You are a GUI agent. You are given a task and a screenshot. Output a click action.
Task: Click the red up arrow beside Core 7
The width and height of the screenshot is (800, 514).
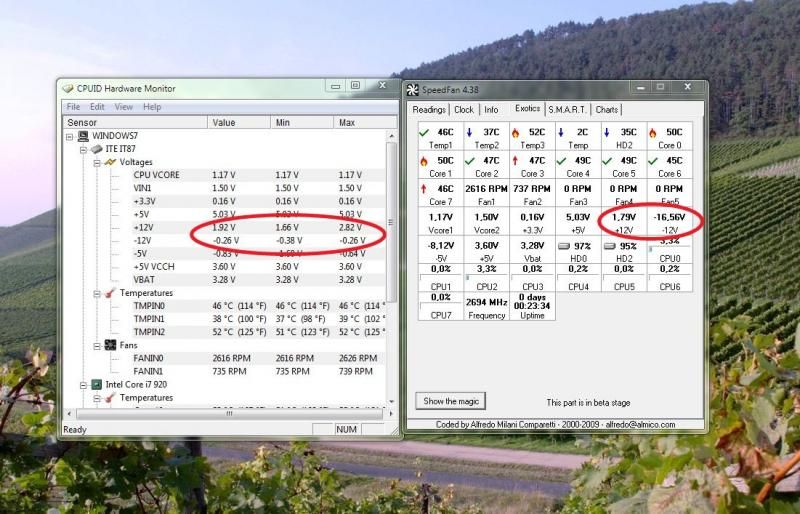(x=423, y=189)
